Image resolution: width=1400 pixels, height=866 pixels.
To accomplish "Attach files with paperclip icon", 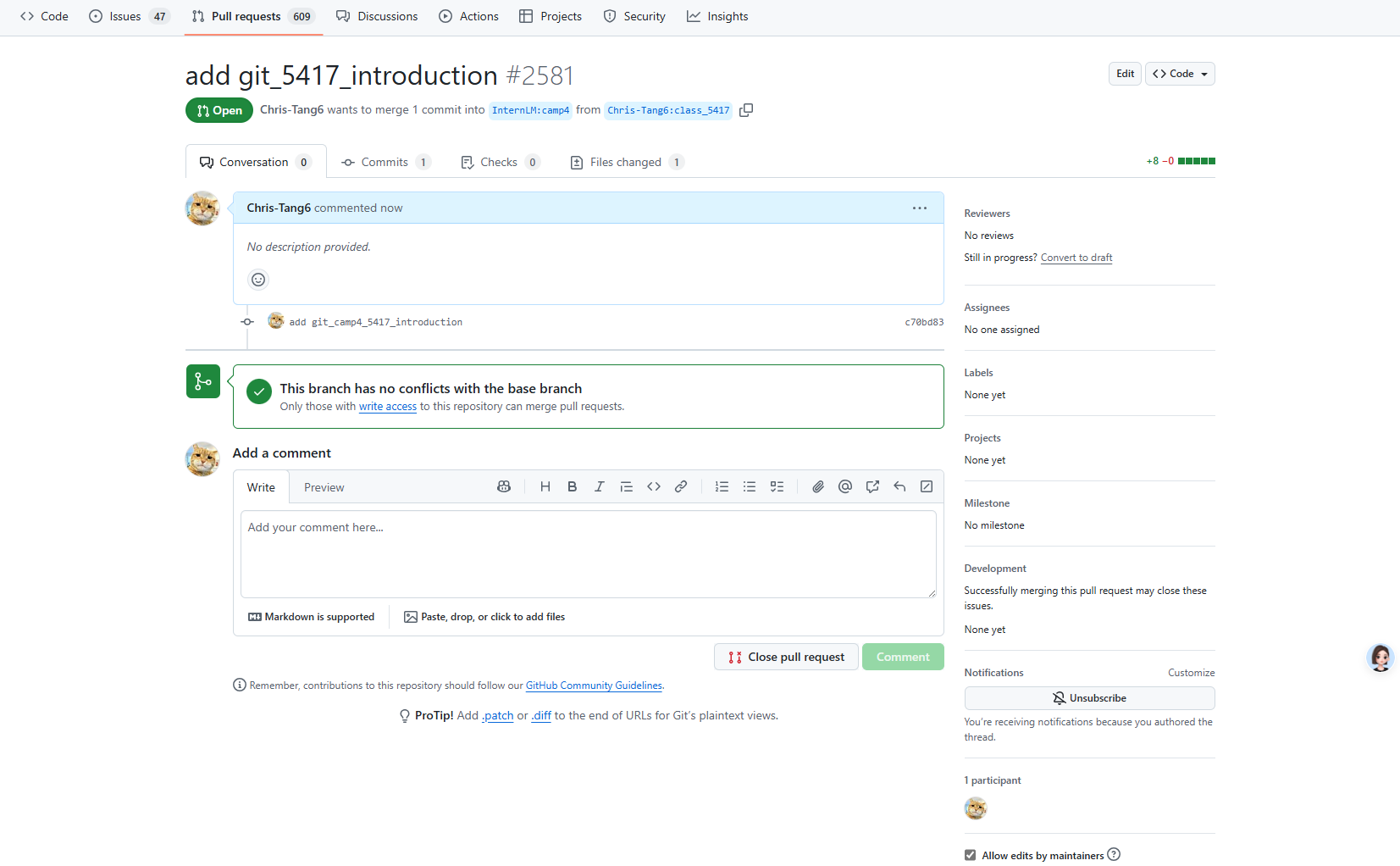I will coord(818,486).
